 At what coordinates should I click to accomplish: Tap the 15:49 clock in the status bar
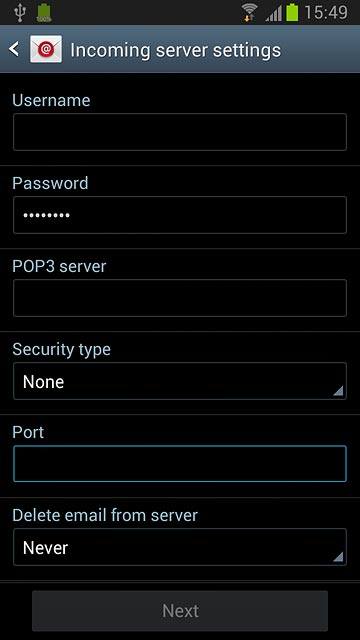tap(326, 12)
